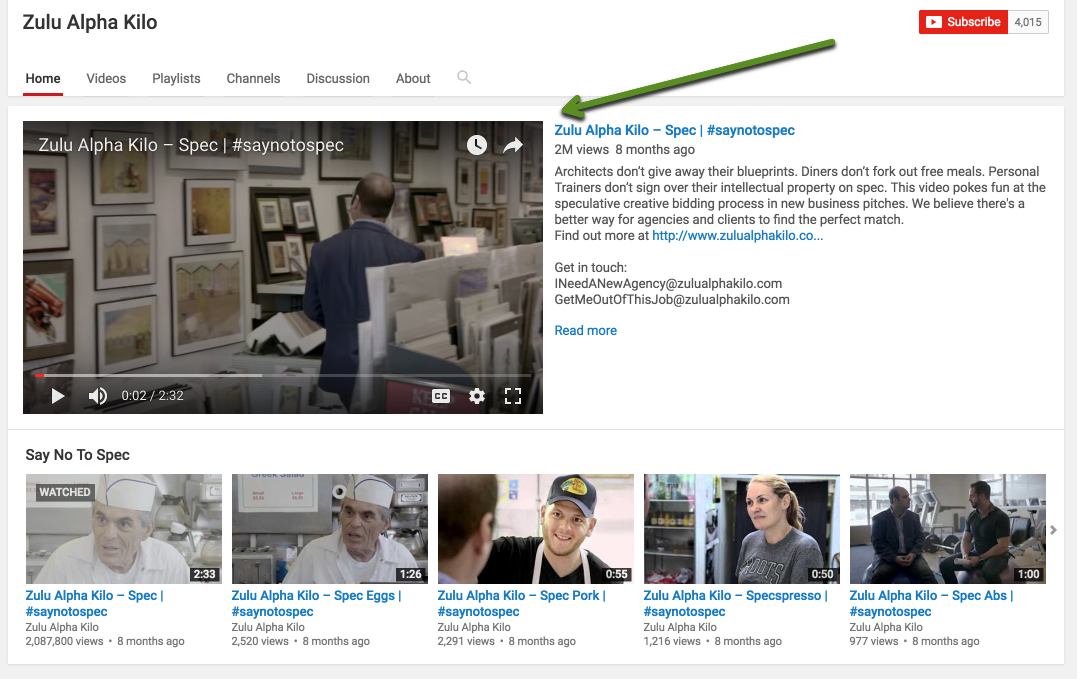Open video settings gear icon
The height and width of the screenshot is (679, 1077).
(x=477, y=396)
